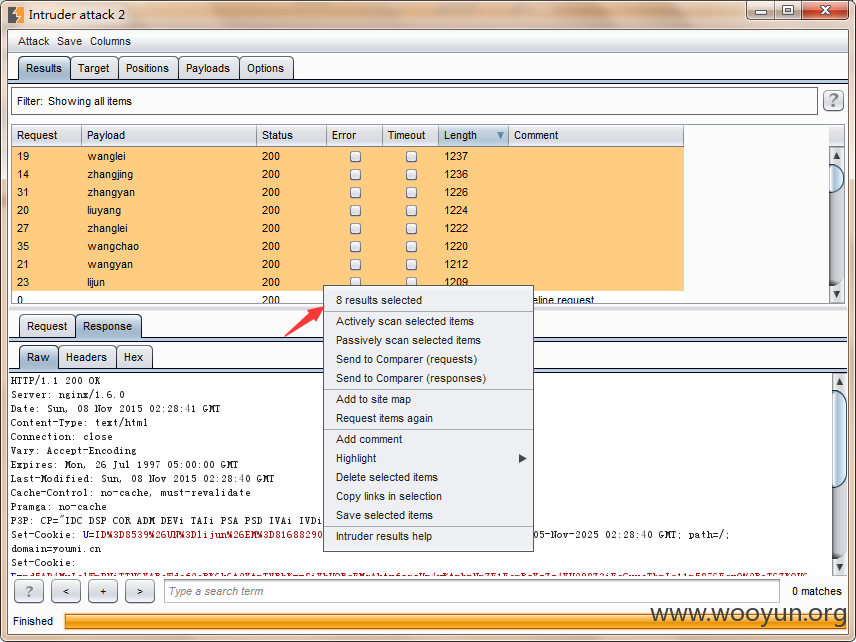Go to previous search match button
Image resolution: width=856 pixels, height=642 pixels.
[x=66, y=591]
